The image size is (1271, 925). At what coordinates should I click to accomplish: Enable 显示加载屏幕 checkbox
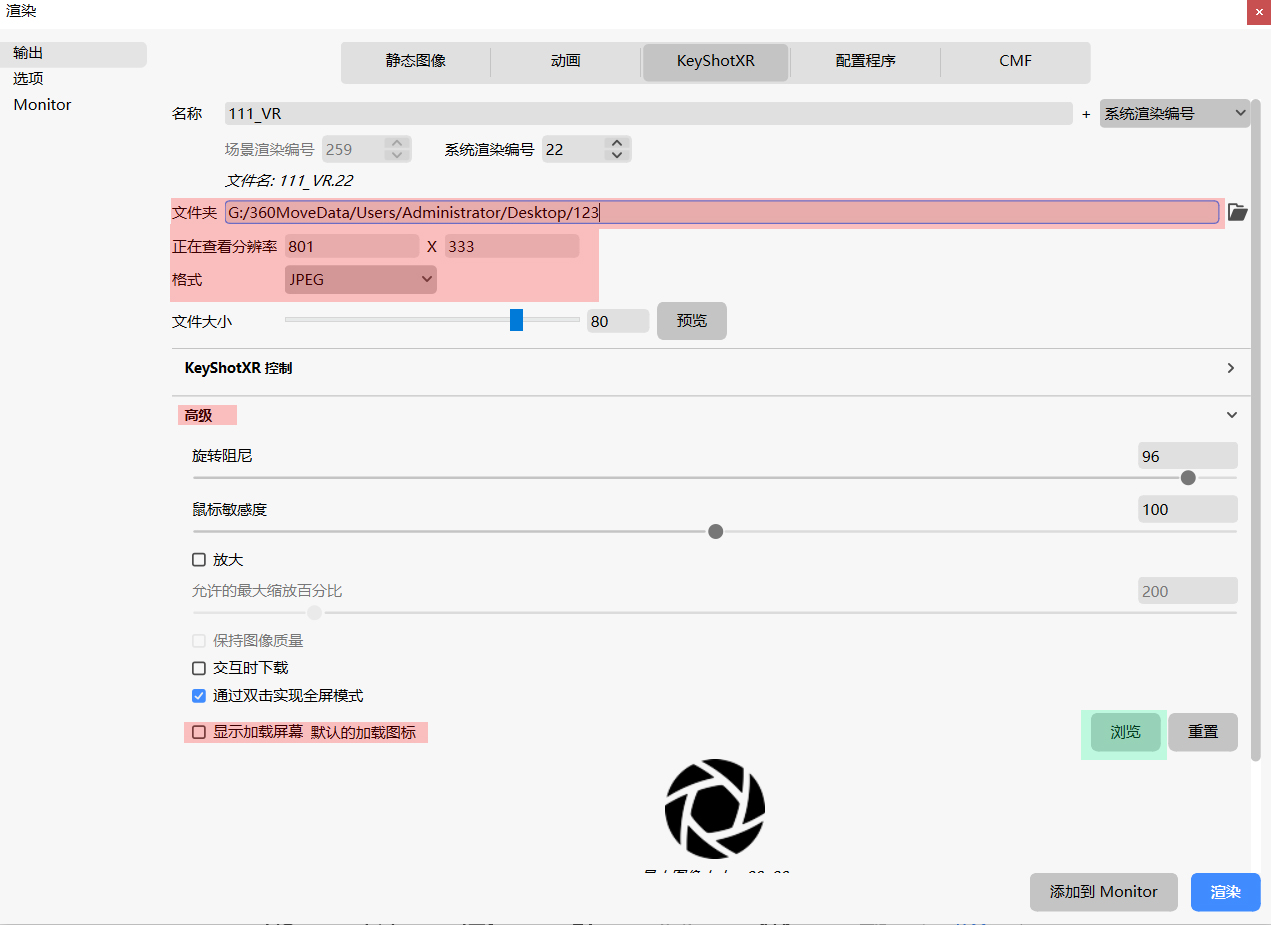click(x=199, y=732)
